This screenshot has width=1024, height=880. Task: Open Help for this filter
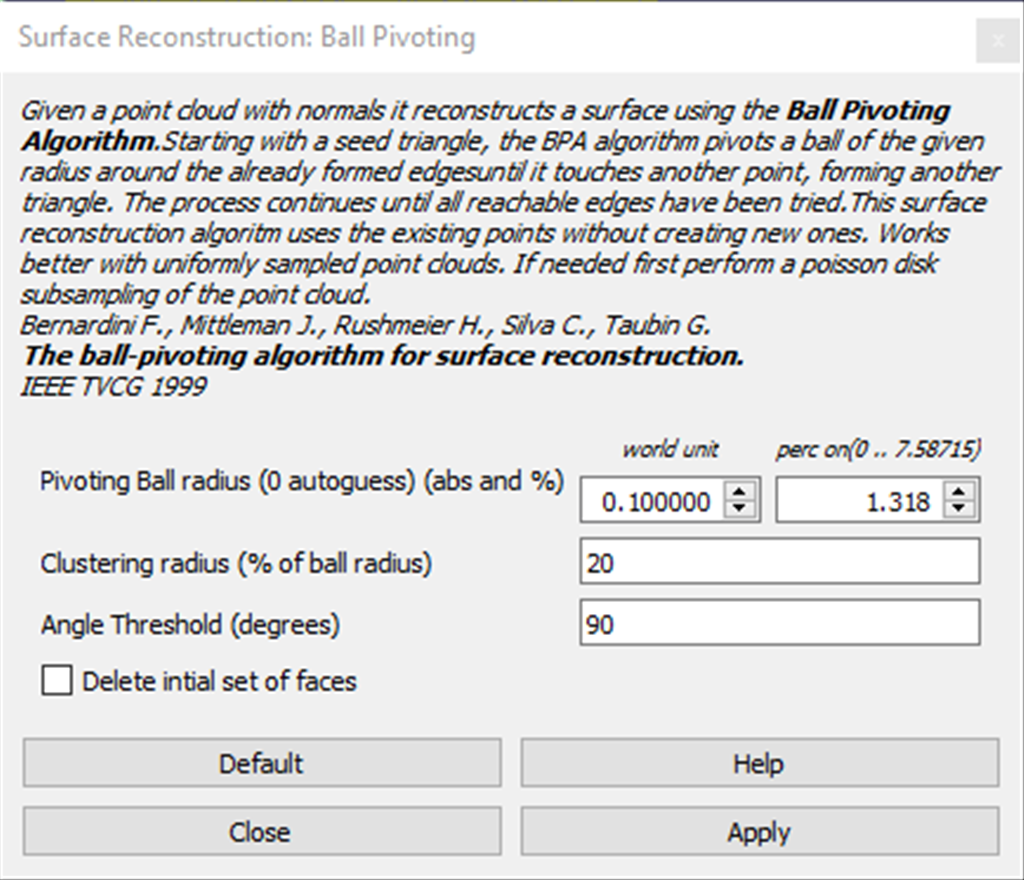tap(759, 764)
